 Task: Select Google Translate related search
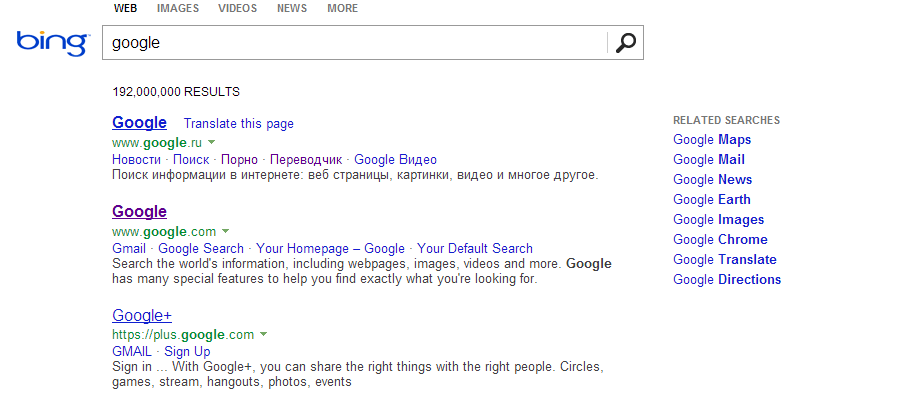tap(724, 260)
